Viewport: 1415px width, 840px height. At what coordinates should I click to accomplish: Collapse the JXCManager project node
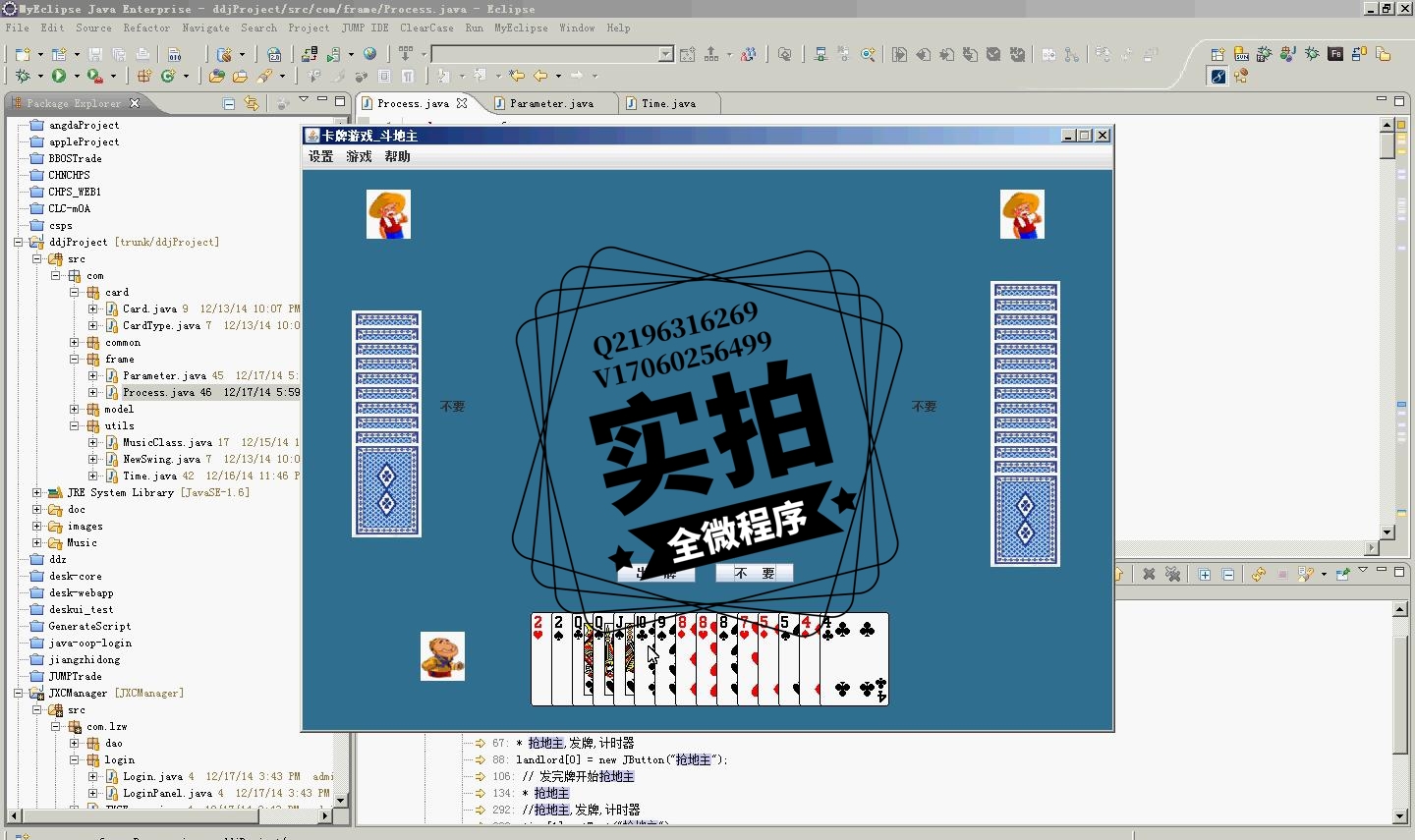pyautogui.click(x=19, y=693)
